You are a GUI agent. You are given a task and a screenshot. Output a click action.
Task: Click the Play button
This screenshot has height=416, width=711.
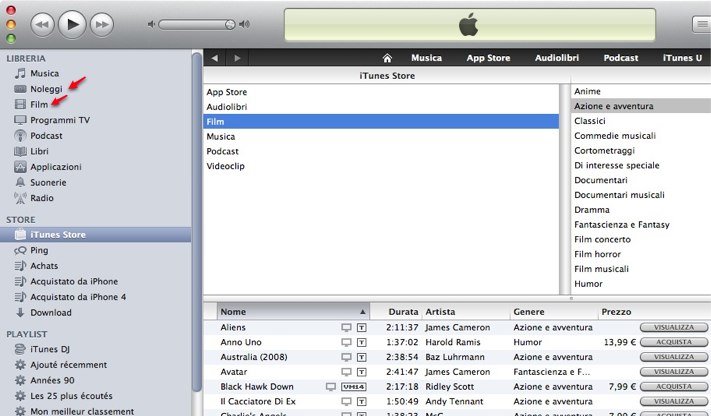pos(72,24)
